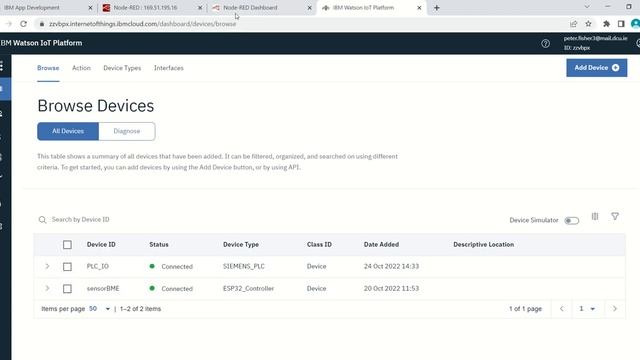Click SIEMENS_PLC device type cell
This screenshot has height=360, width=640.
[x=244, y=267]
